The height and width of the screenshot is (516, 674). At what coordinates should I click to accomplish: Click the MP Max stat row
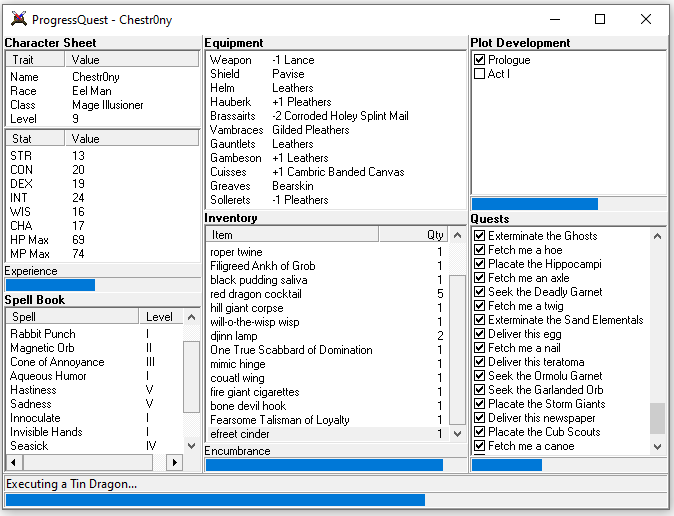tap(102, 254)
